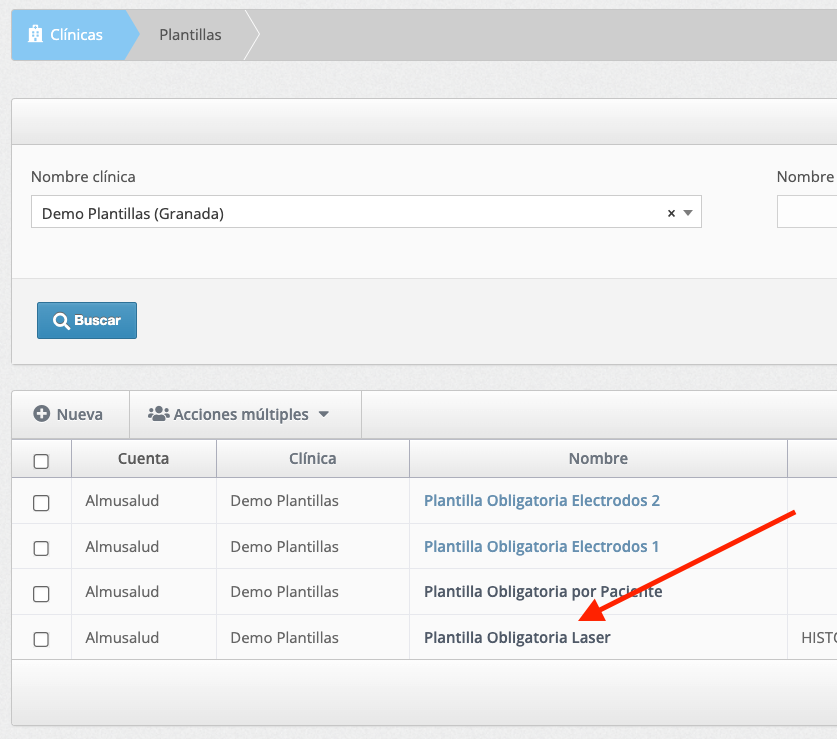Sort by the Cuenta column header
Viewport: 837px width, 739px height.
[x=144, y=459]
